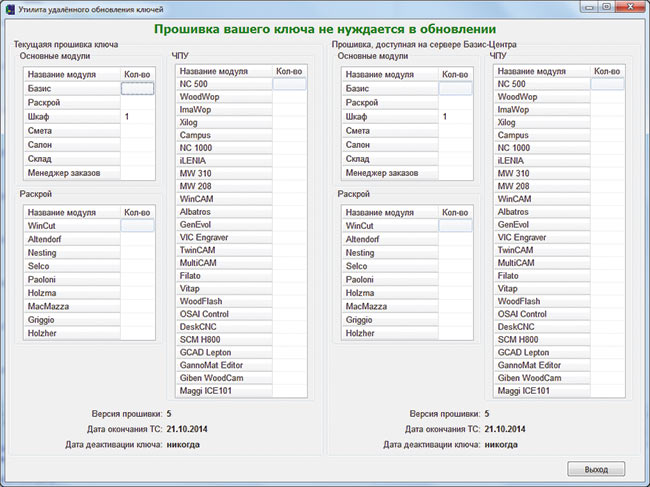650x487 pixels.
Task: Click NC 500 quantity cell in server ЧПУ table
Action: pyautogui.click(x=607, y=84)
